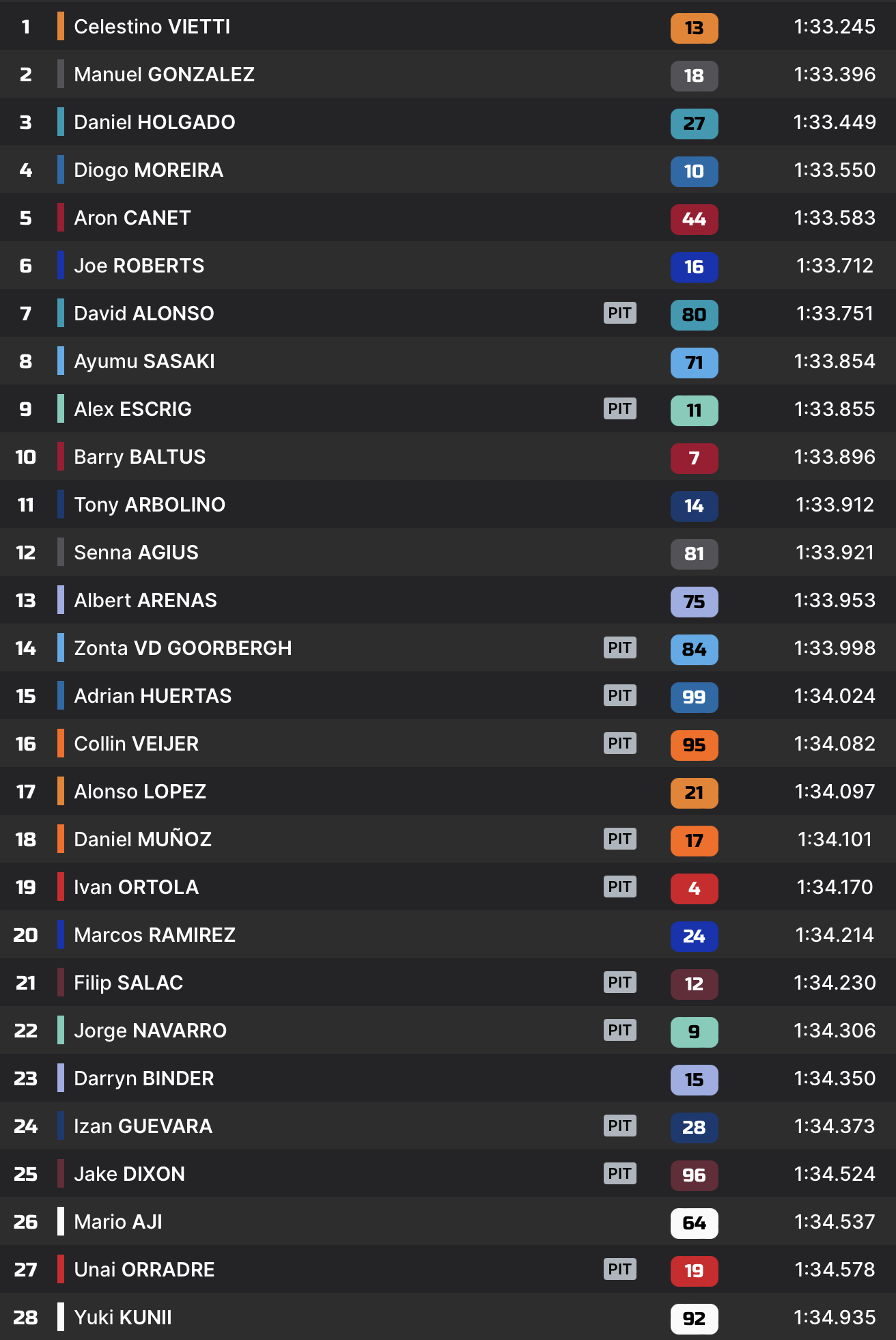Click Barry Baltus's lap time 1:33.896
Screen dimensions: 896x1340
[834, 457]
